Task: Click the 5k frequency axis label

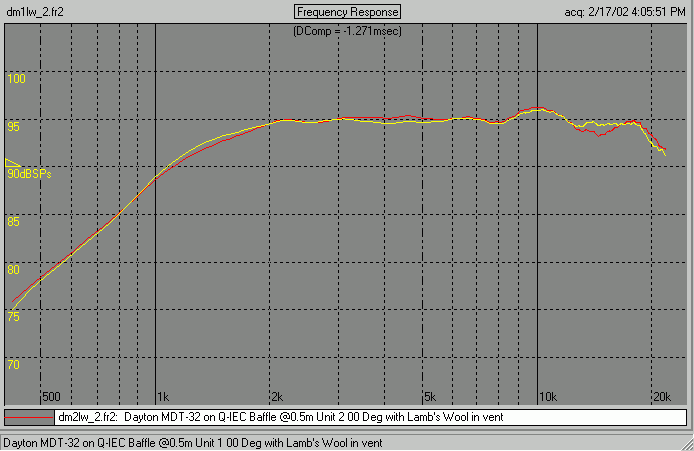Action: (430, 397)
